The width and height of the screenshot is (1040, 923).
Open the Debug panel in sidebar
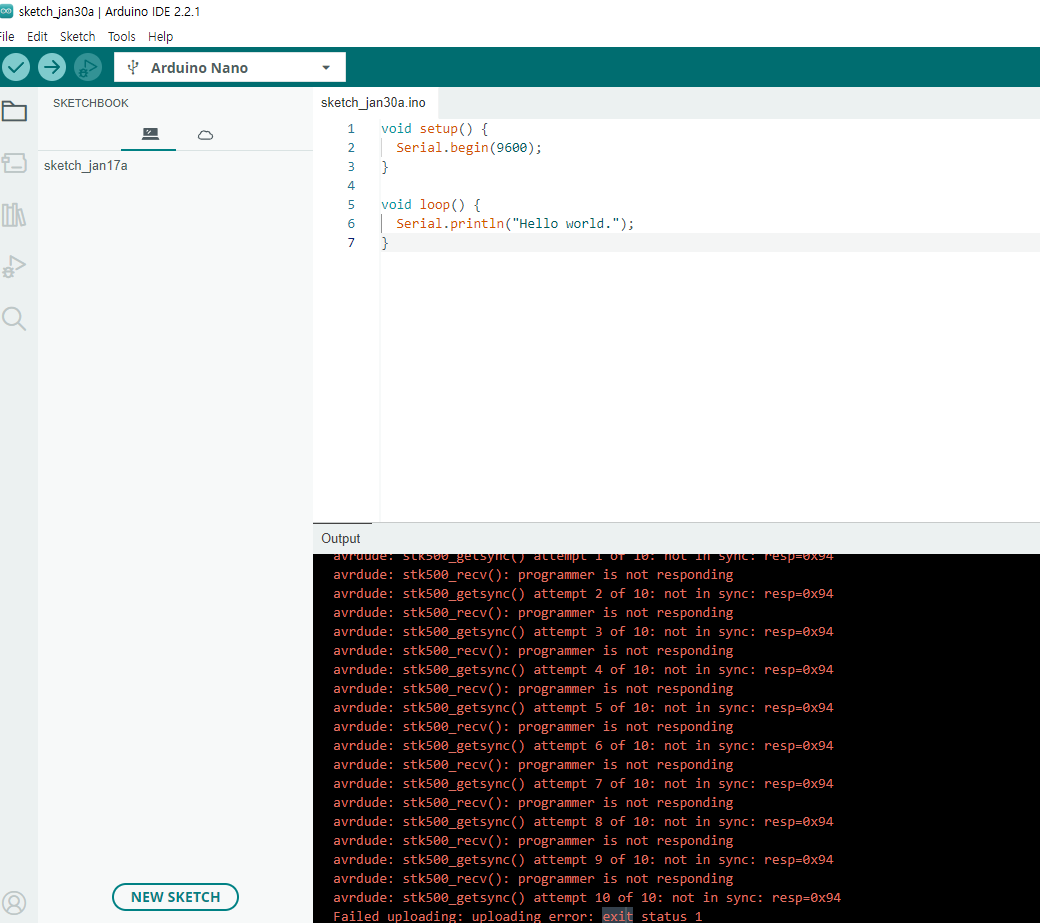point(15,267)
